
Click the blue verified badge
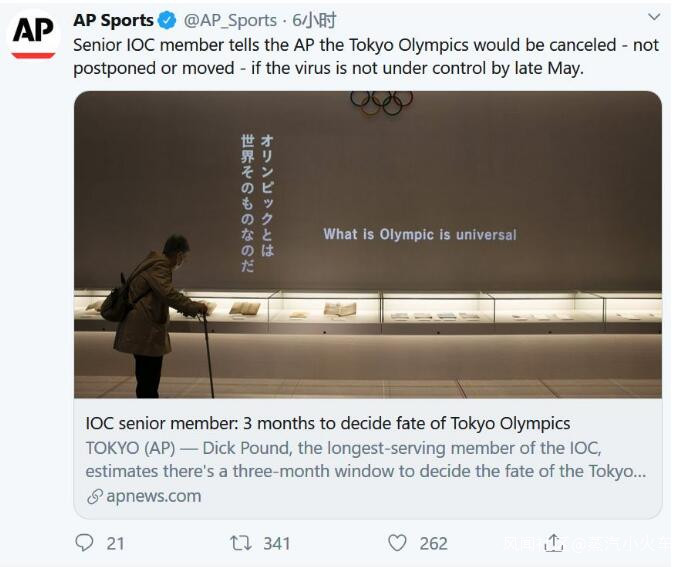point(167,20)
